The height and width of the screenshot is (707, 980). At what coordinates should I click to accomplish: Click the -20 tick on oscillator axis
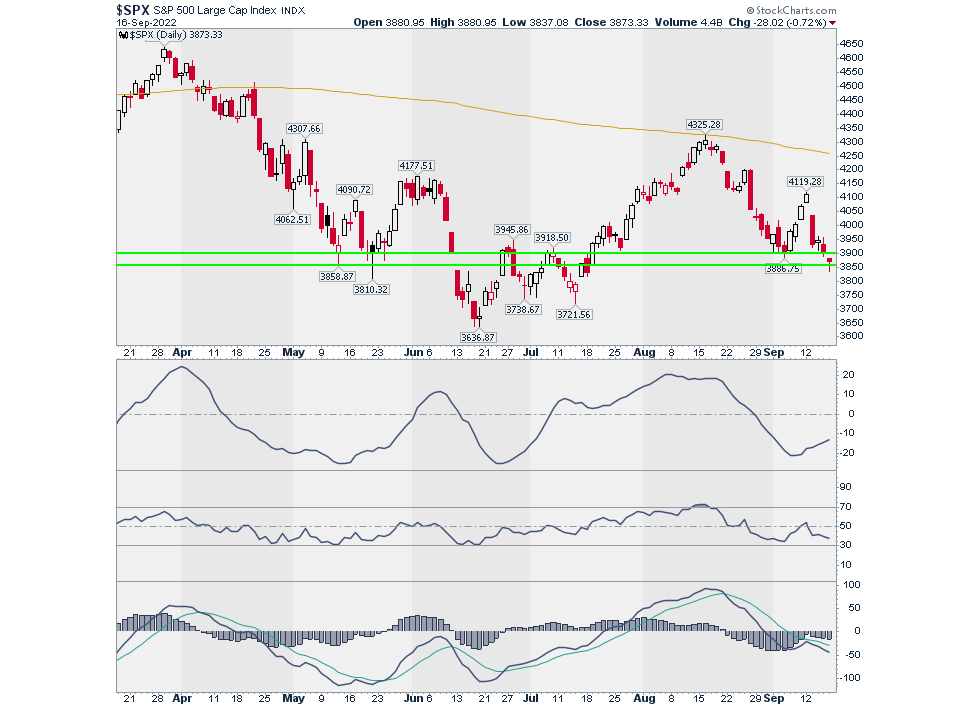pos(847,453)
